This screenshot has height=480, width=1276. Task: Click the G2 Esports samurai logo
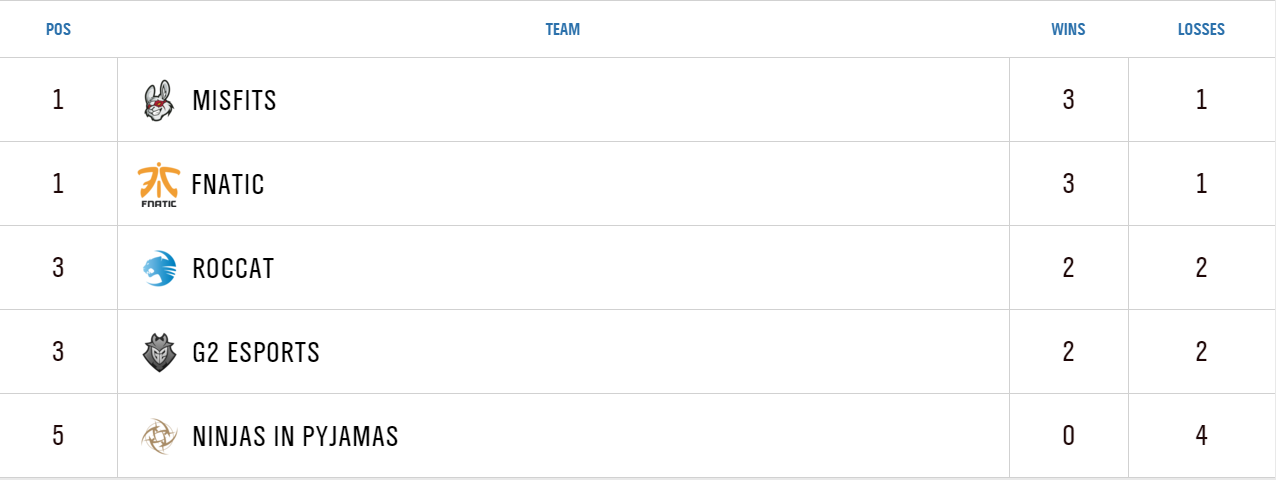pos(159,353)
